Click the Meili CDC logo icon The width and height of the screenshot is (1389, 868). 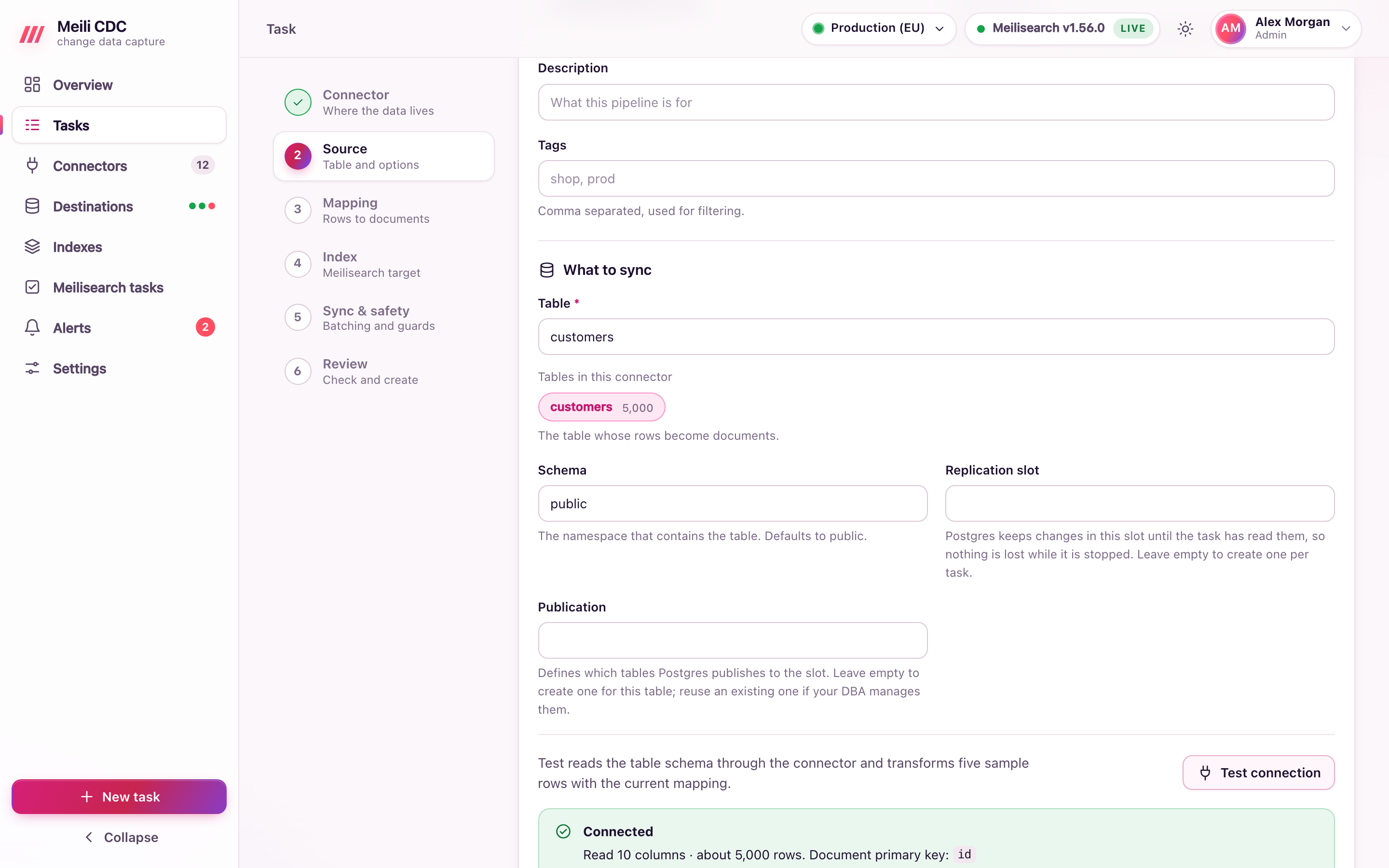point(31,34)
